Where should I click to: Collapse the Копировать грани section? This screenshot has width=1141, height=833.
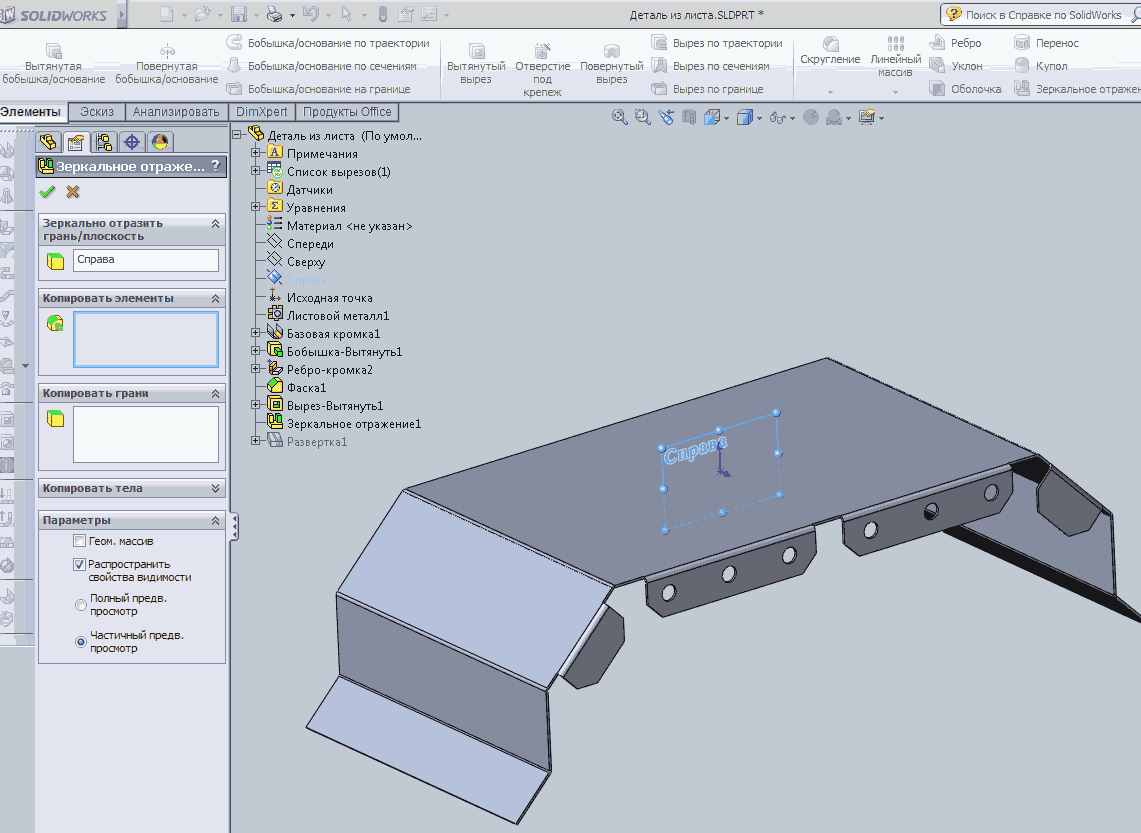pos(215,394)
